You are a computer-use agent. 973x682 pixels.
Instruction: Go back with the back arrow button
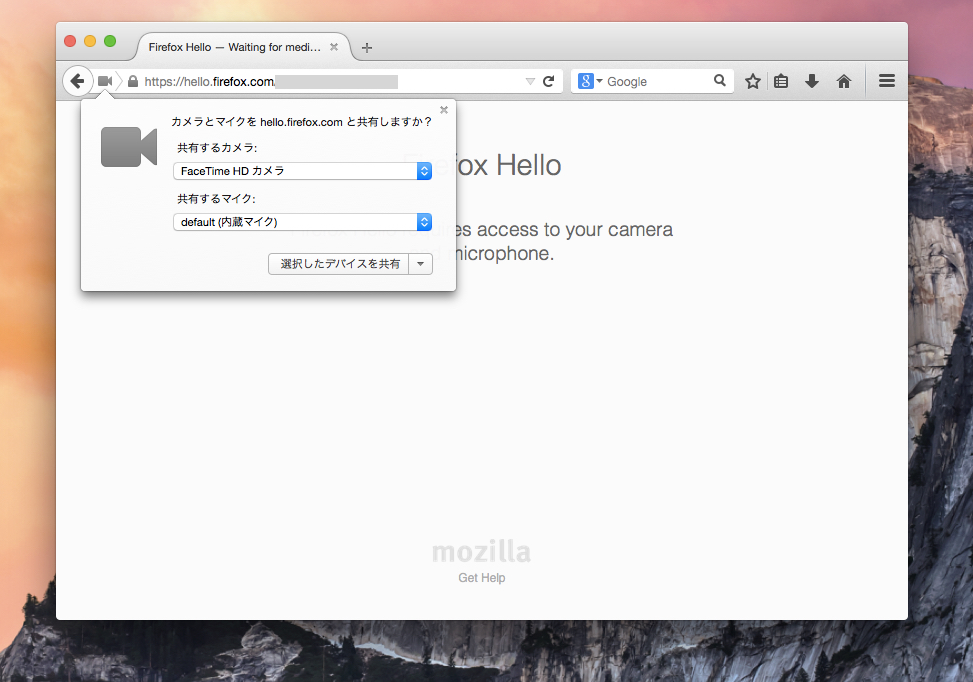pos(78,81)
